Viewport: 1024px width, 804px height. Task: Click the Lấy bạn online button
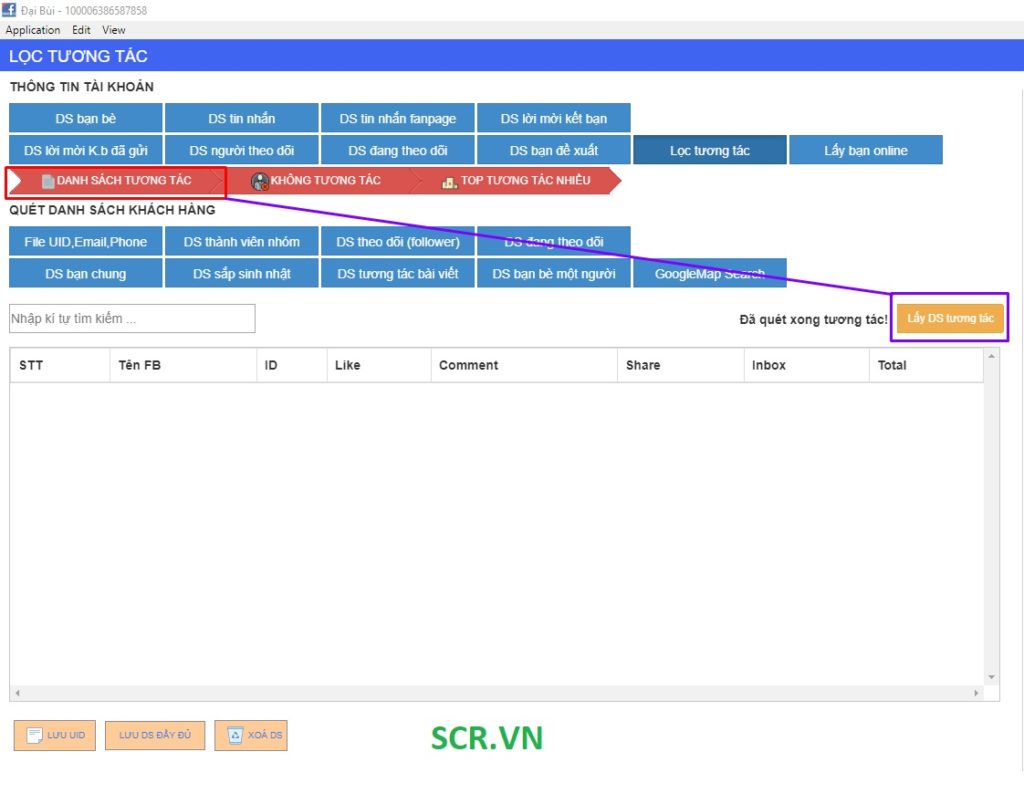pos(865,151)
